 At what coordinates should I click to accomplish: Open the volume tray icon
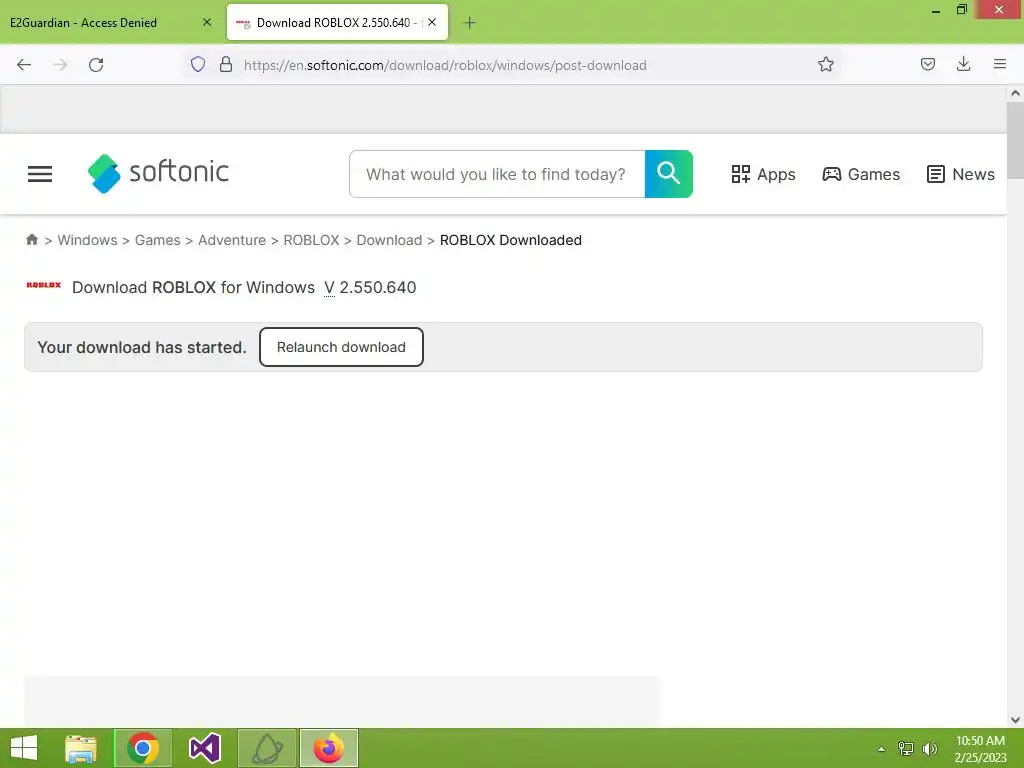(x=930, y=748)
